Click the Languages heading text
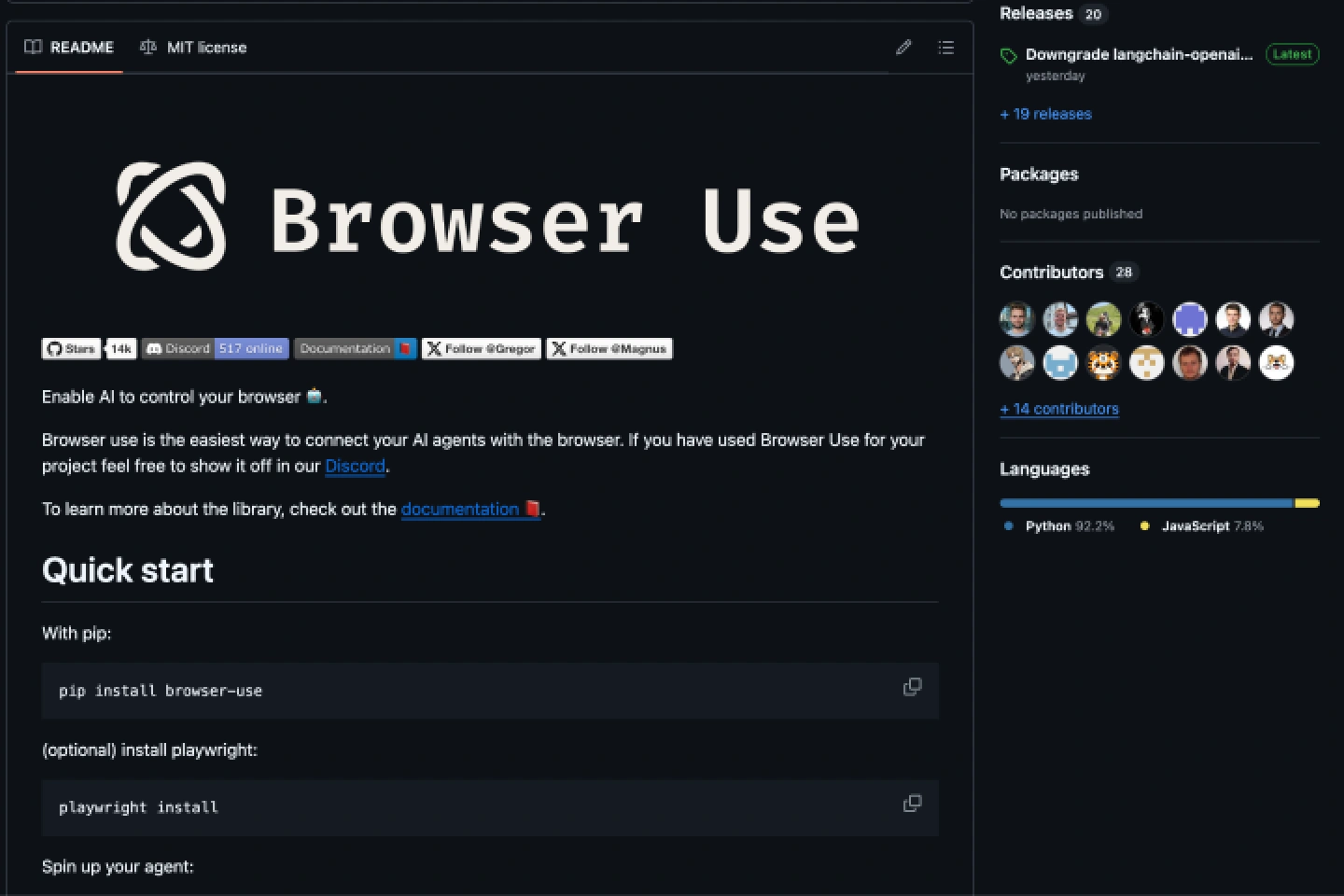 tap(1044, 469)
